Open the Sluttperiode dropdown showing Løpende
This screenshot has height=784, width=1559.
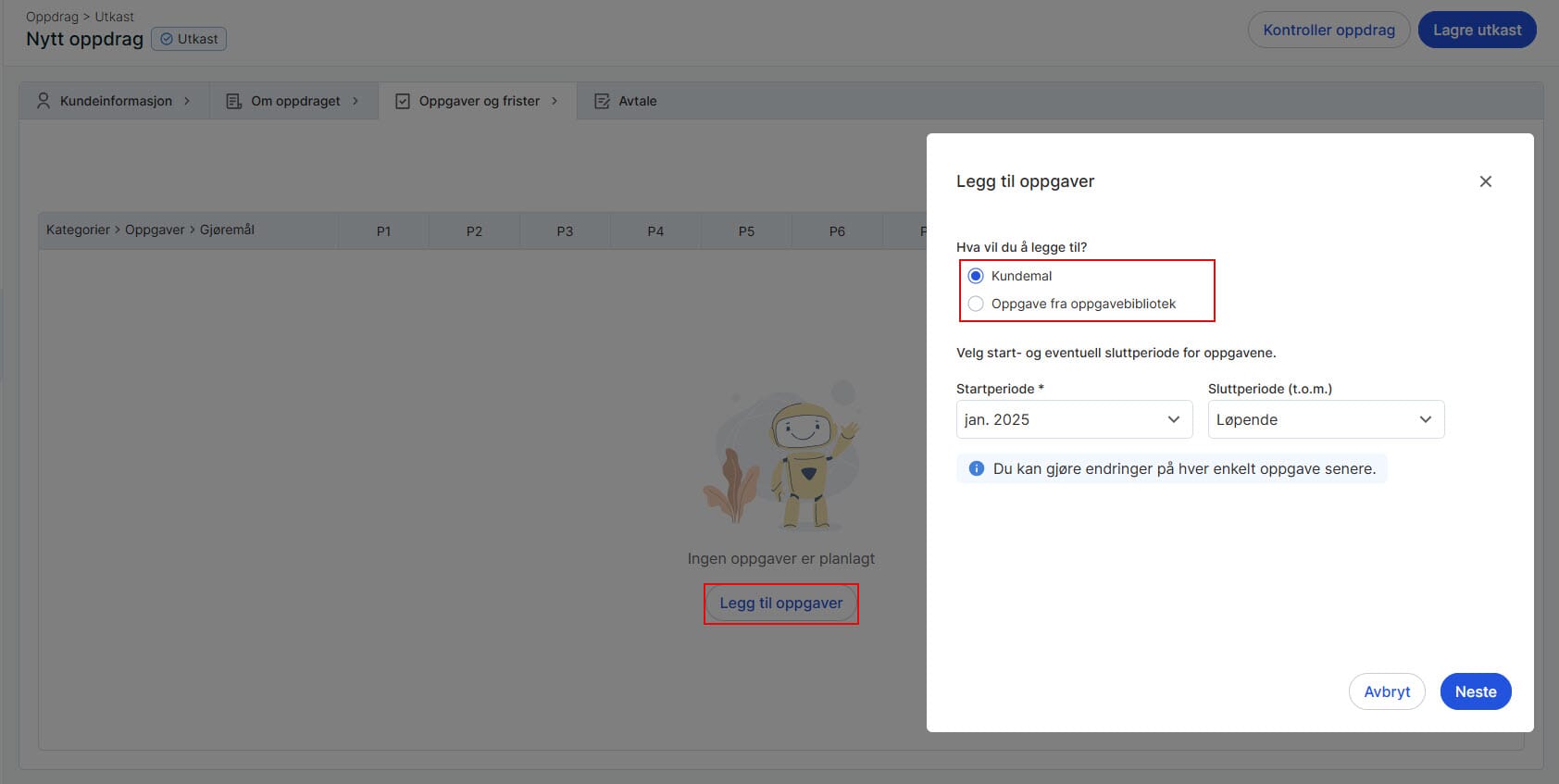(1325, 419)
